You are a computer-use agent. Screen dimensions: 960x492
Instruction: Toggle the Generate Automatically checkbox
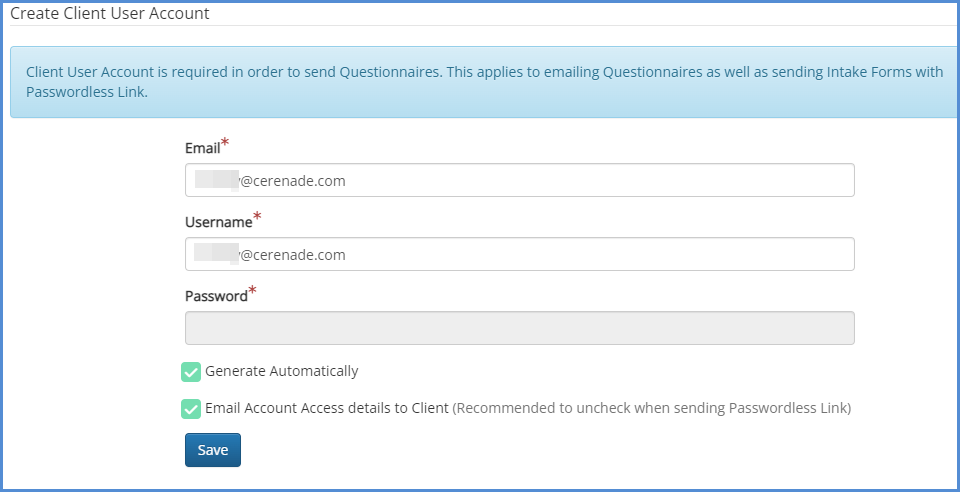click(x=191, y=372)
